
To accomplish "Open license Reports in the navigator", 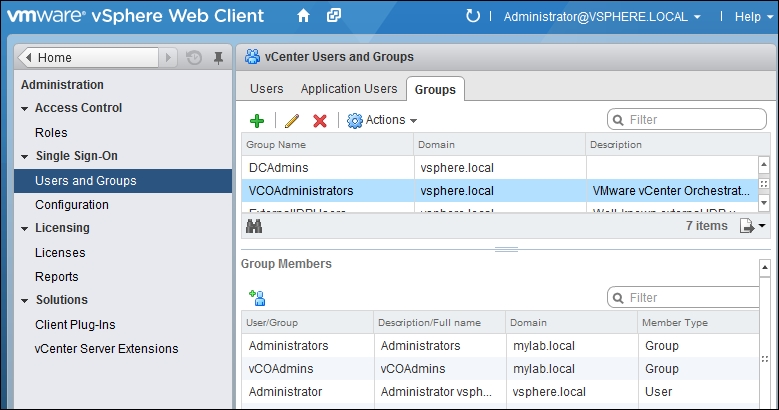I will pos(57,277).
